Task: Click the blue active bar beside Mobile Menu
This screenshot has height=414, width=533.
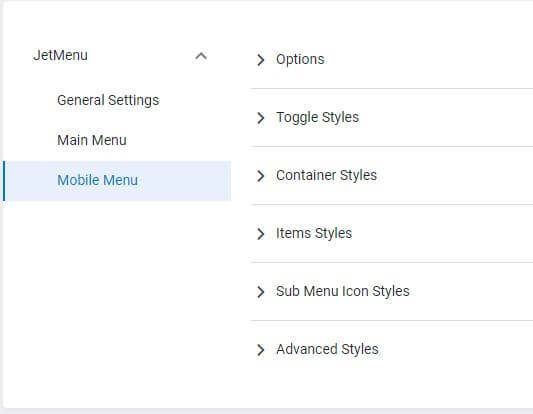Action: (x=4, y=181)
